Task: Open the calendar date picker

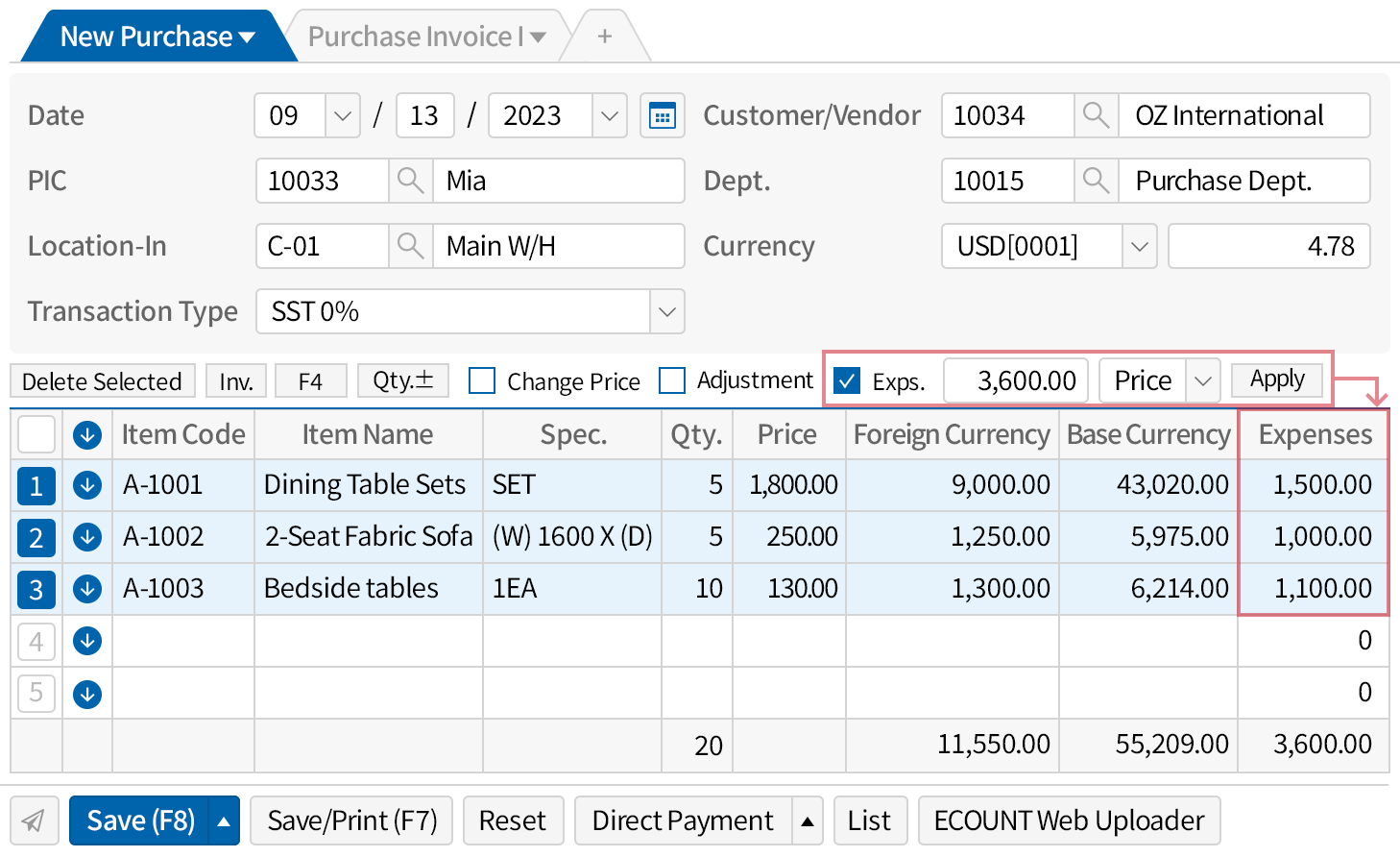Action: 663,115
